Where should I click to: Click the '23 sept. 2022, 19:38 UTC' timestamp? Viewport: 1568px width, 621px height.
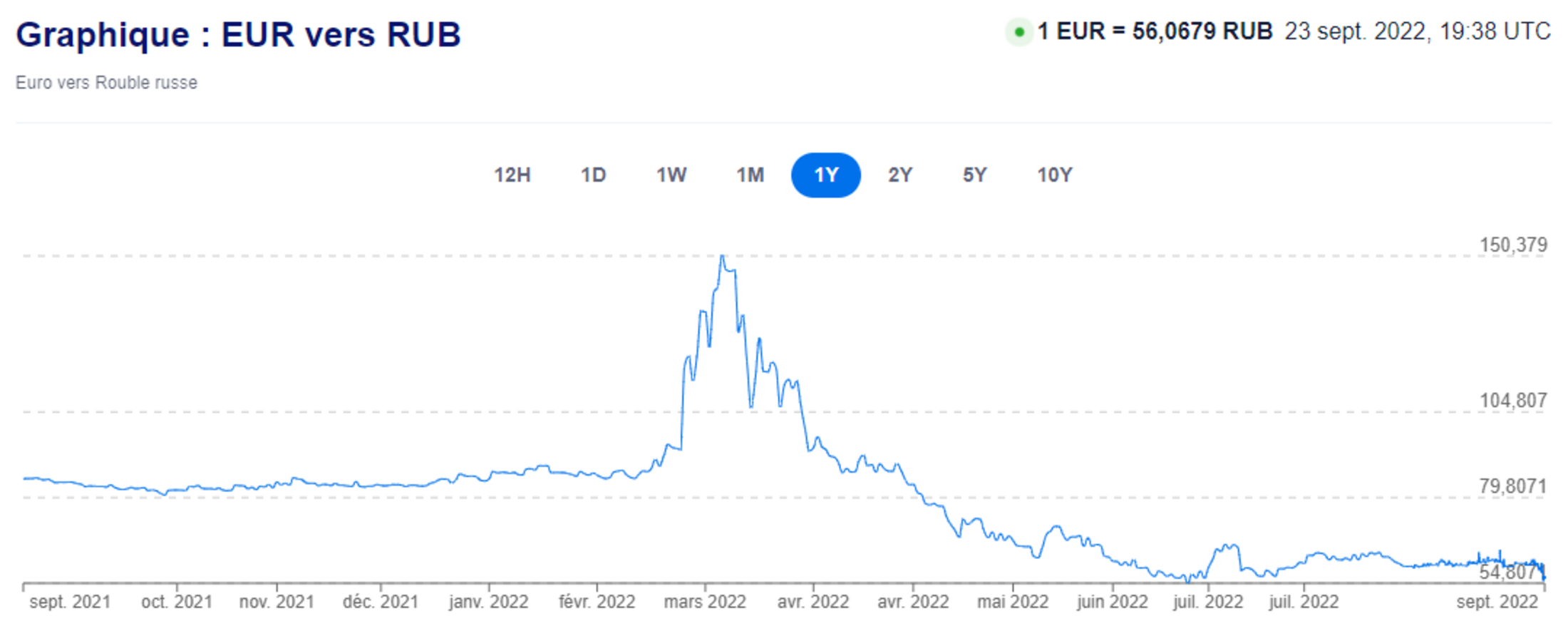[x=1417, y=31]
